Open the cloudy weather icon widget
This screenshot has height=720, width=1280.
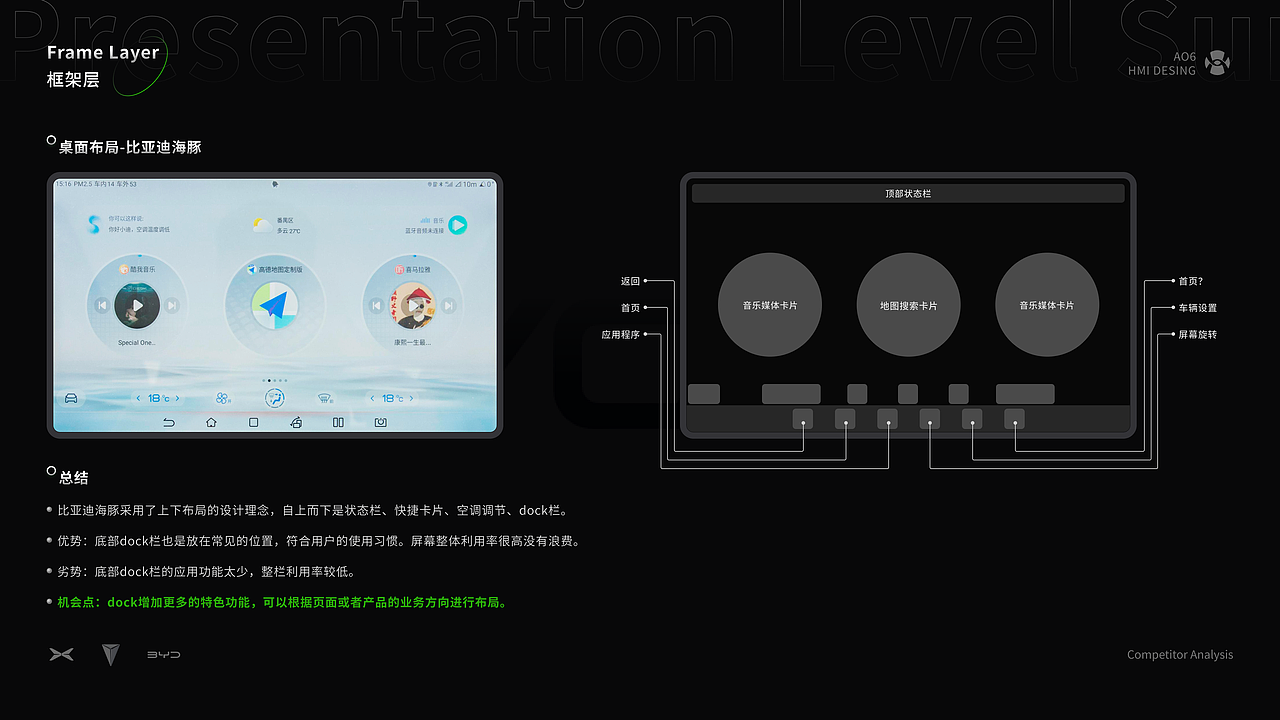tap(262, 225)
